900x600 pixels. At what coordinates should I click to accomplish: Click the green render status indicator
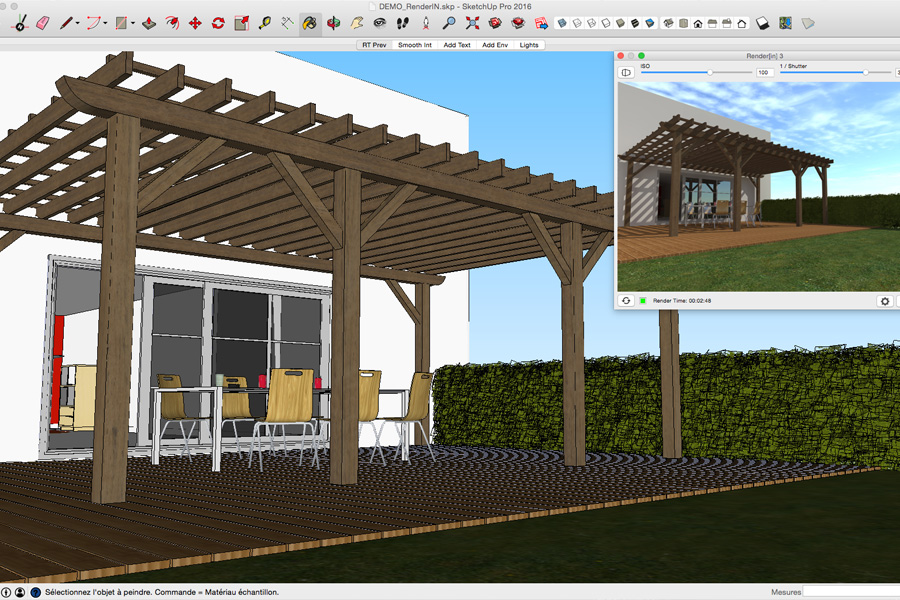[x=643, y=300]
